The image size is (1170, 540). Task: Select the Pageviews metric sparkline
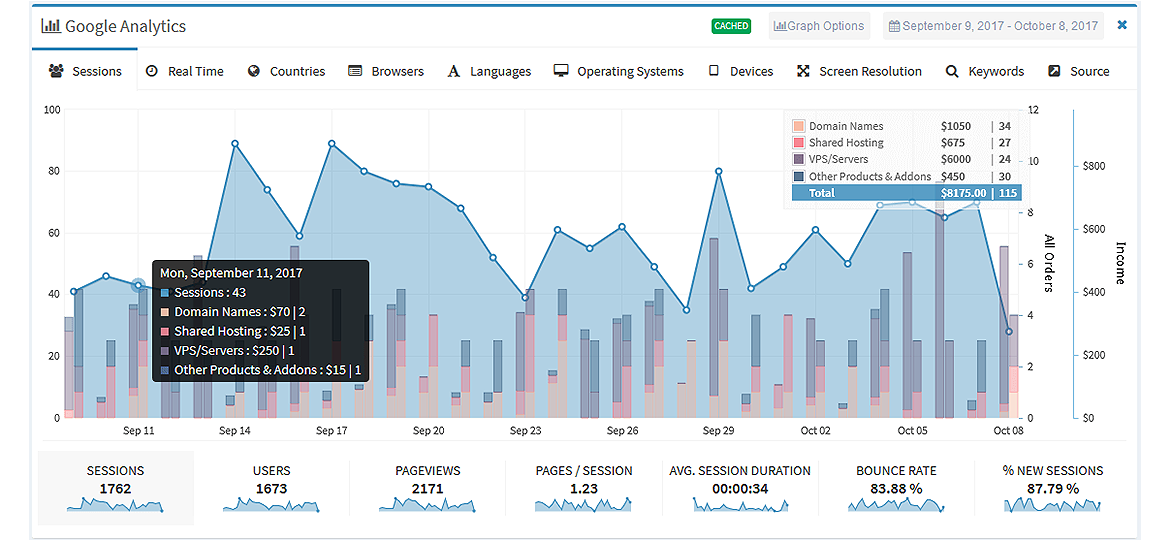pyautogui.click(x=428, y=505)
